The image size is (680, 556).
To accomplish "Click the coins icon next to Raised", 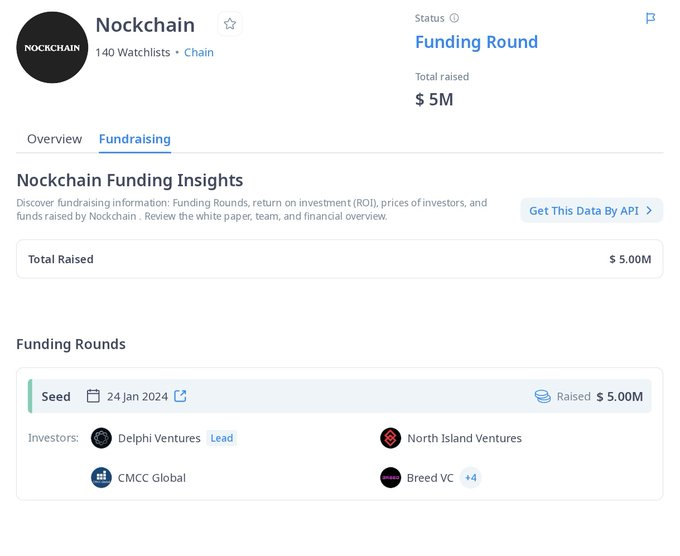I will pos(543,396).
